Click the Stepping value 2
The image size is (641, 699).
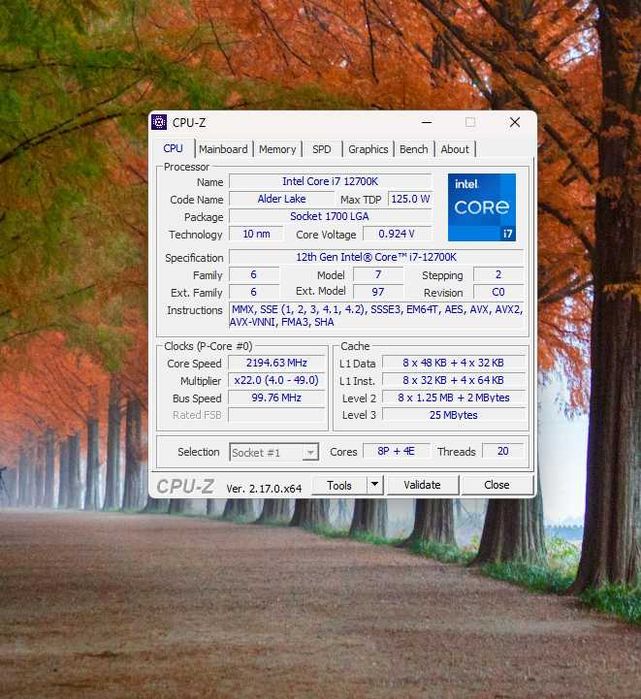(498, 275)
